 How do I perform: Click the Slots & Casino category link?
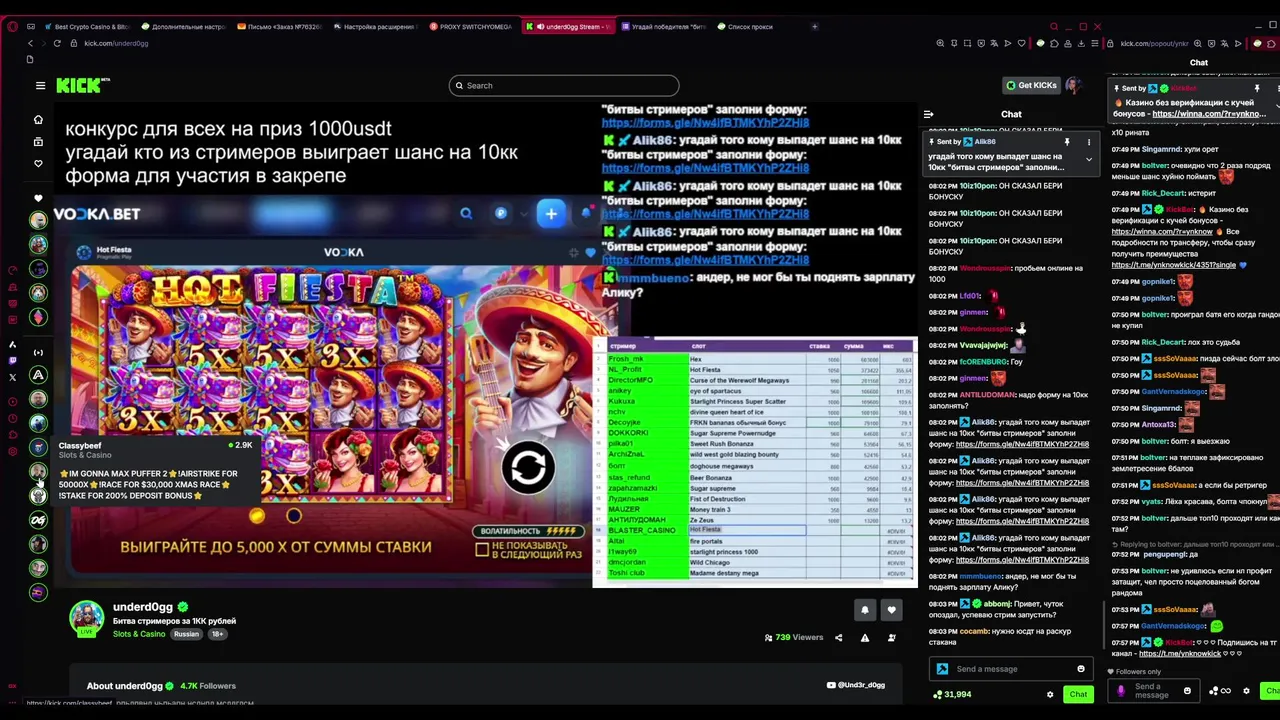pos(139,635)
